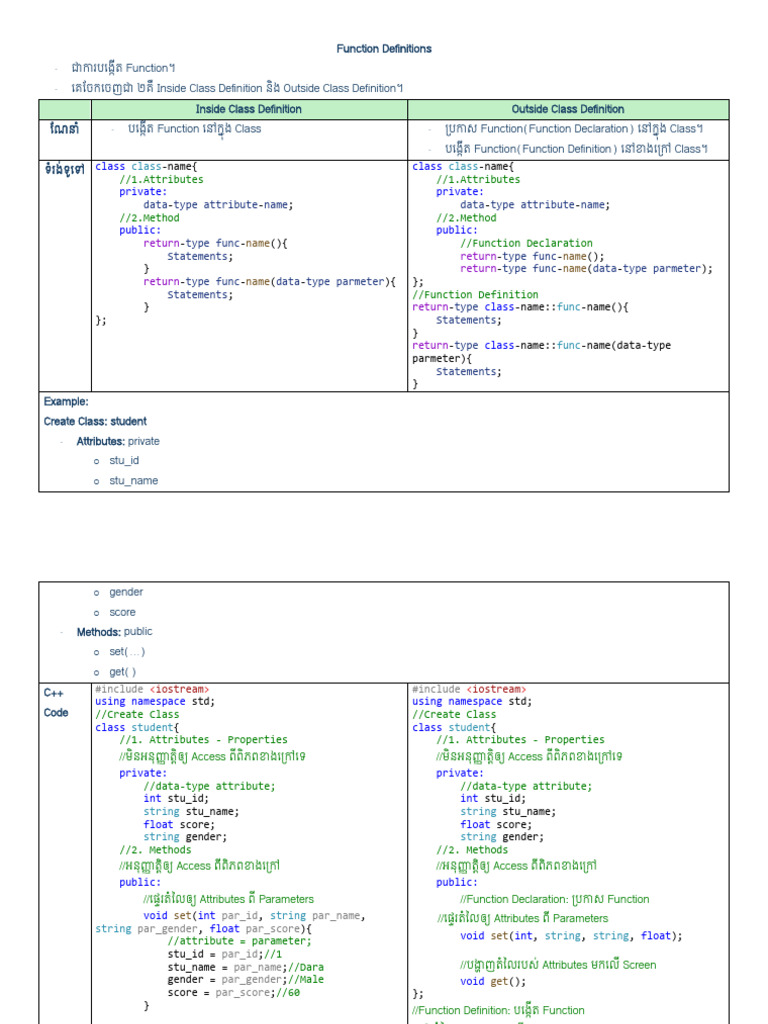Screen dimensions: 768x1024
Task: Click the 'return-type func-name(){' definition line
Action: [x=216, y=243]
